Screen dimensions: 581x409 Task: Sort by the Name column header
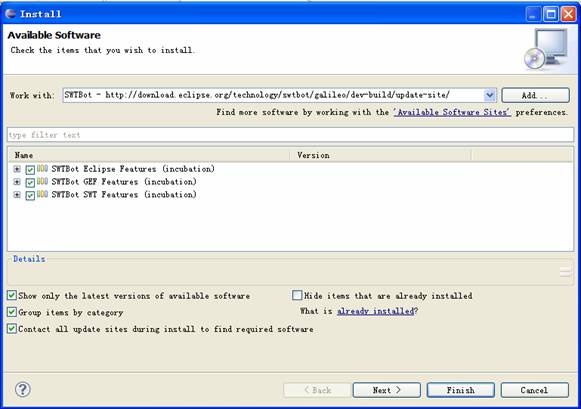click(x=148, y=155)
